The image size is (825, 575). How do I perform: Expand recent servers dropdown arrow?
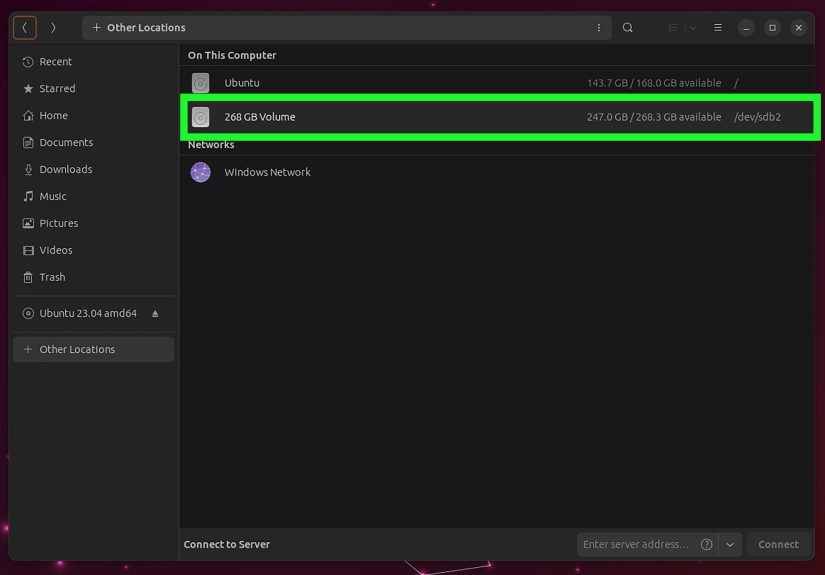pos(730,544)
